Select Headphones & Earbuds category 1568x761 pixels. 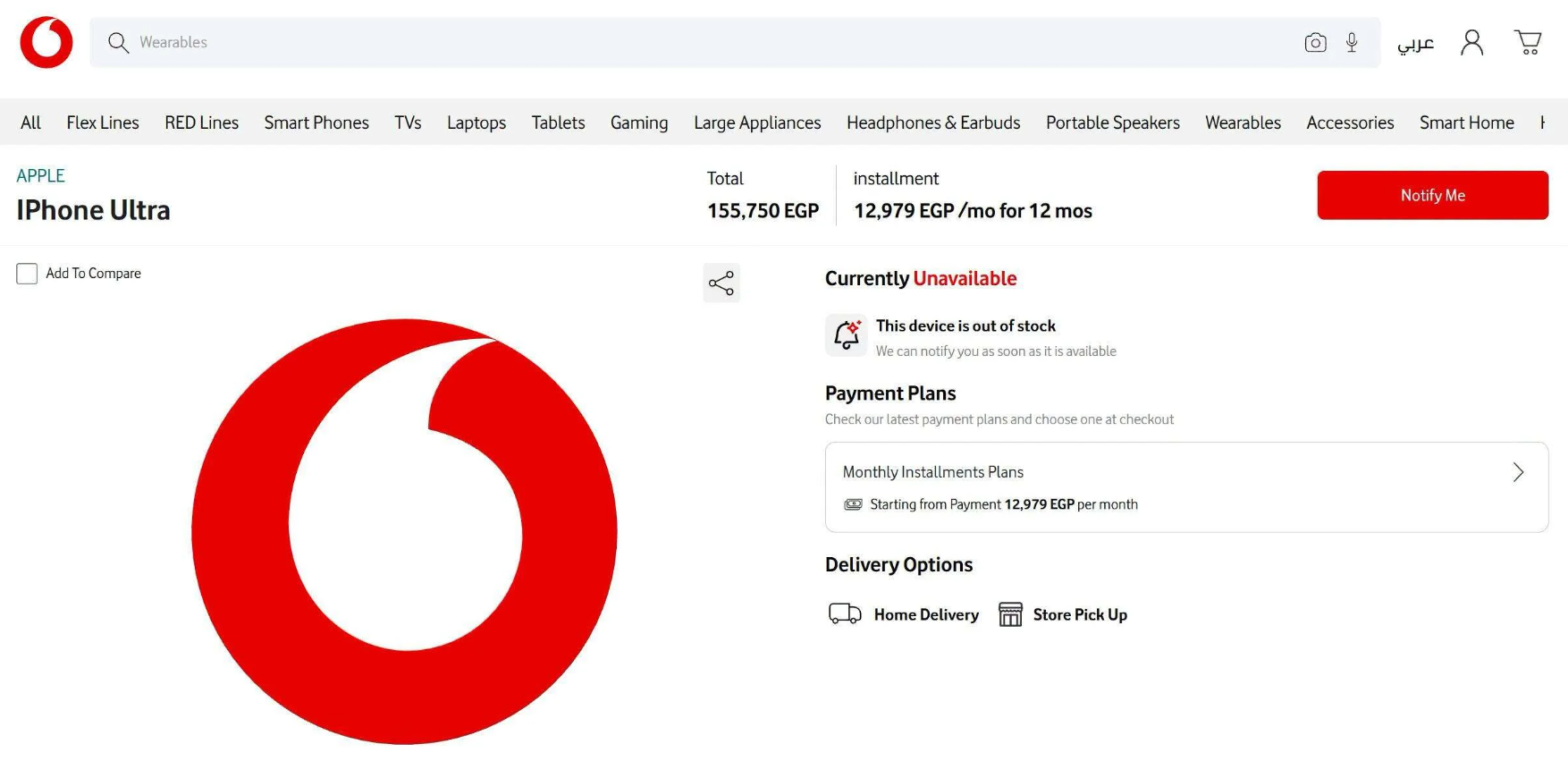[x=933, y=123]
